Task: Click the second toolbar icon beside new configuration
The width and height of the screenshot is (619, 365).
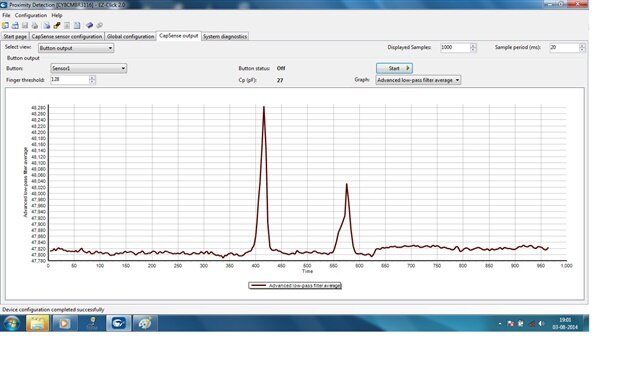Action: [15, 26]
